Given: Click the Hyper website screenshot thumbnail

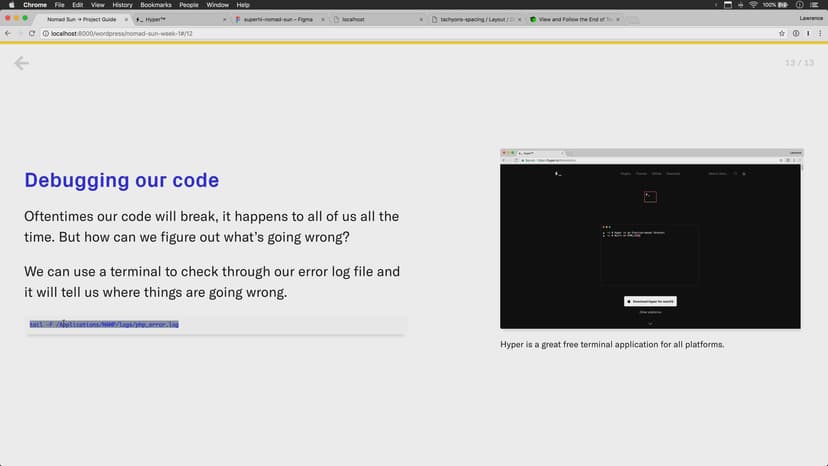Looking at the screenshot, I should point(650,239).
